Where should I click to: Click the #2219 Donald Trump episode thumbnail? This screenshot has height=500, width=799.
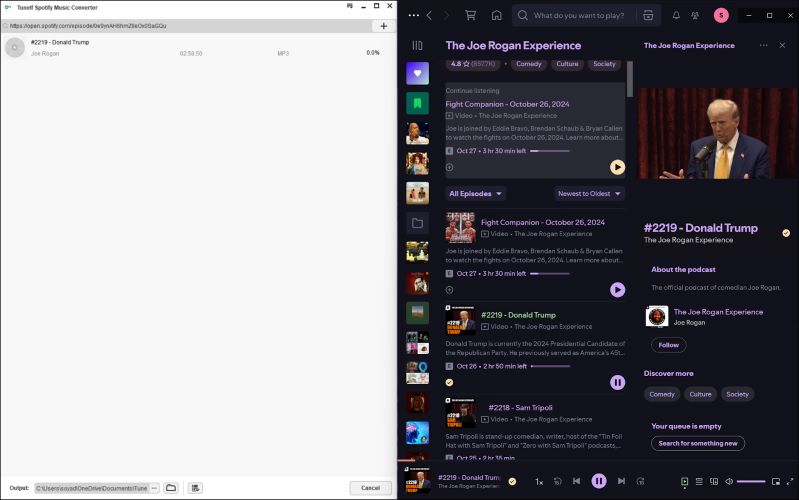pyautogui.click(x=461, y=320)
